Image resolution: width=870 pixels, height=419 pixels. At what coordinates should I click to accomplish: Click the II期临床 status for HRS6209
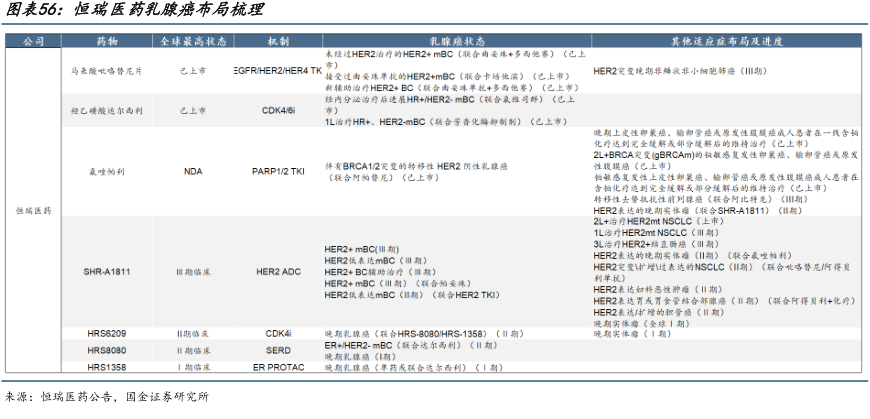pos(193,334)
